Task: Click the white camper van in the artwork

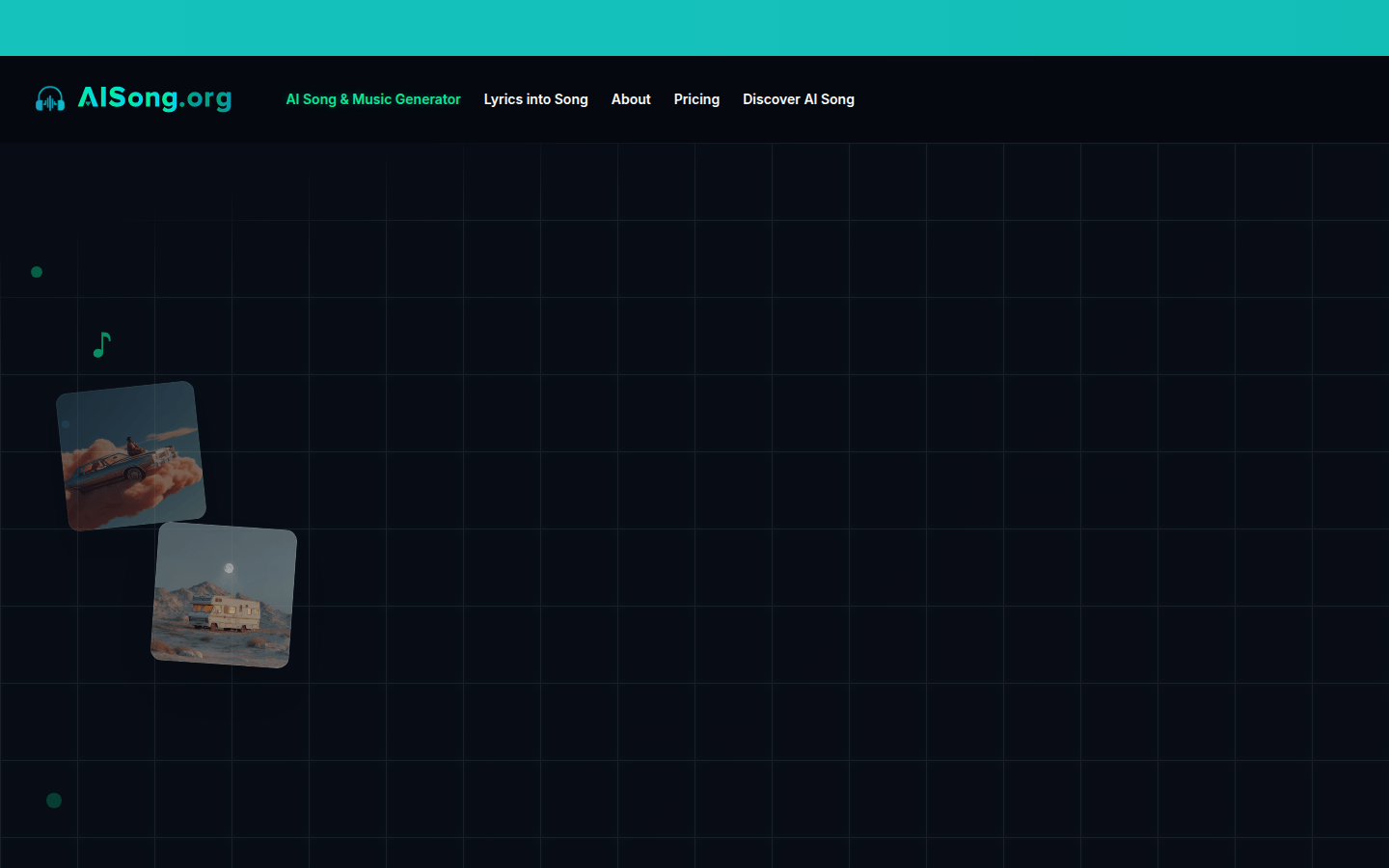Action: point(225,612)
